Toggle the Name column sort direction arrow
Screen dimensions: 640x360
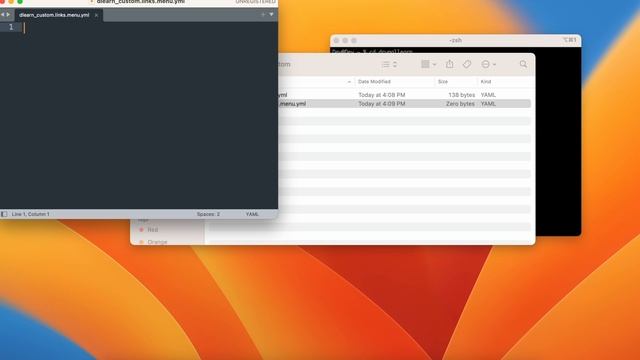349,82
